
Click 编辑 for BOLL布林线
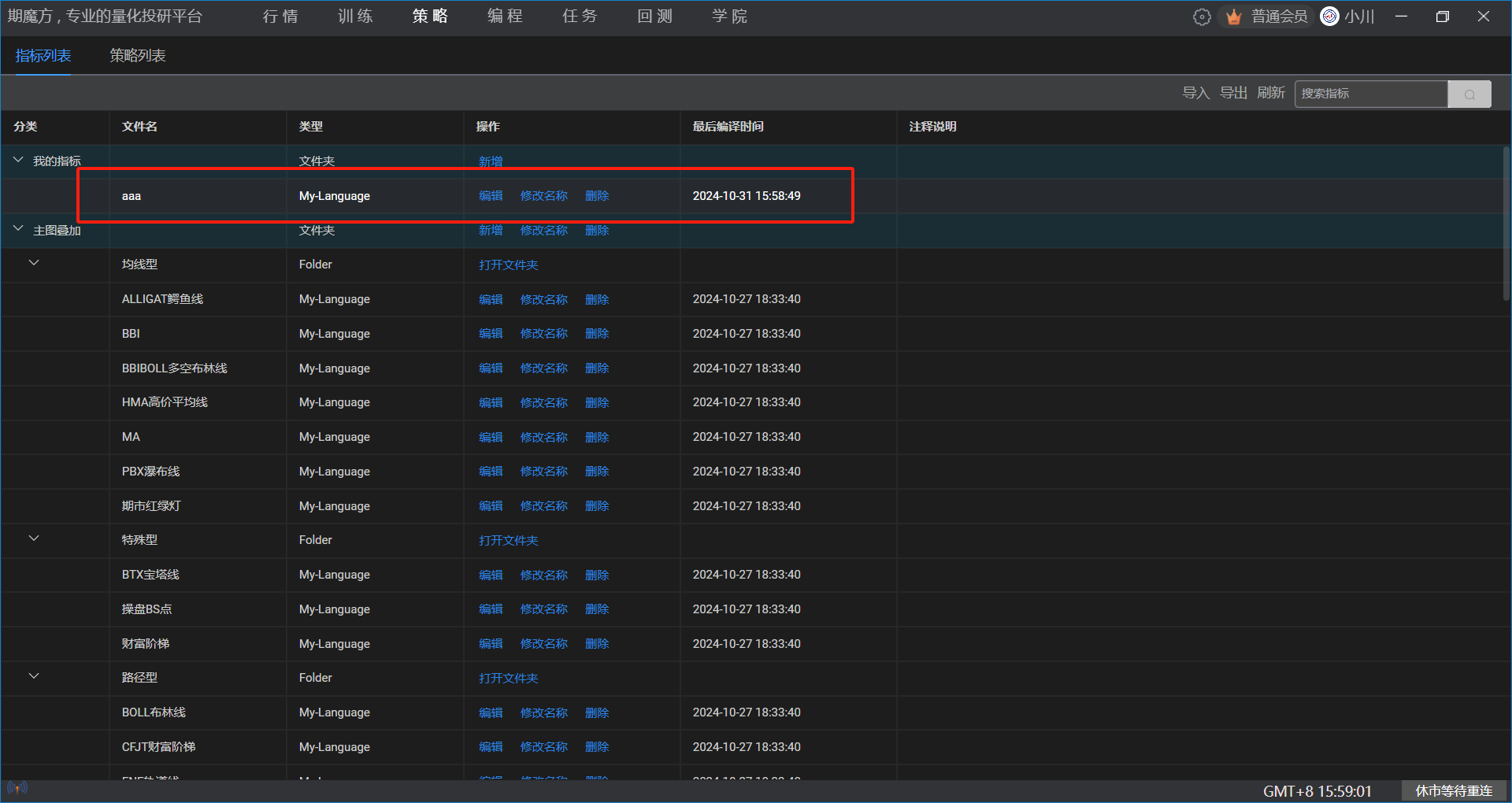(491, 713)
